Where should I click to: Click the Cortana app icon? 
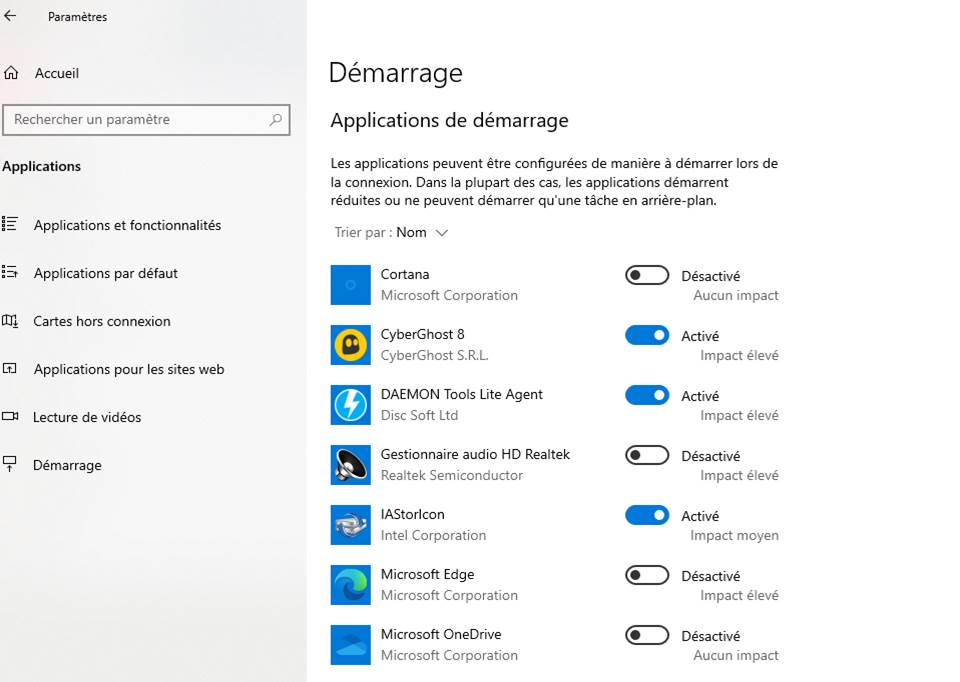pos(350,285)
